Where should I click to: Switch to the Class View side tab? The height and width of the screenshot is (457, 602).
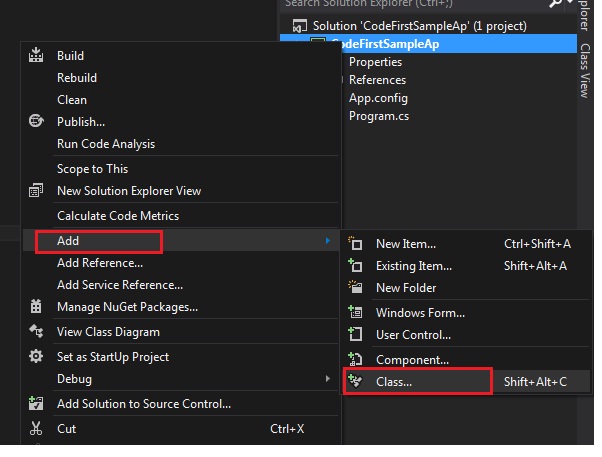tap(585, 70)
